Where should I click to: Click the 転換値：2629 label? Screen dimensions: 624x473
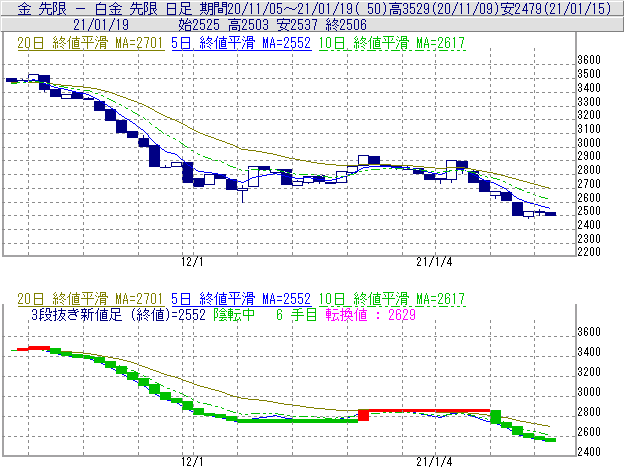[370, 315]
